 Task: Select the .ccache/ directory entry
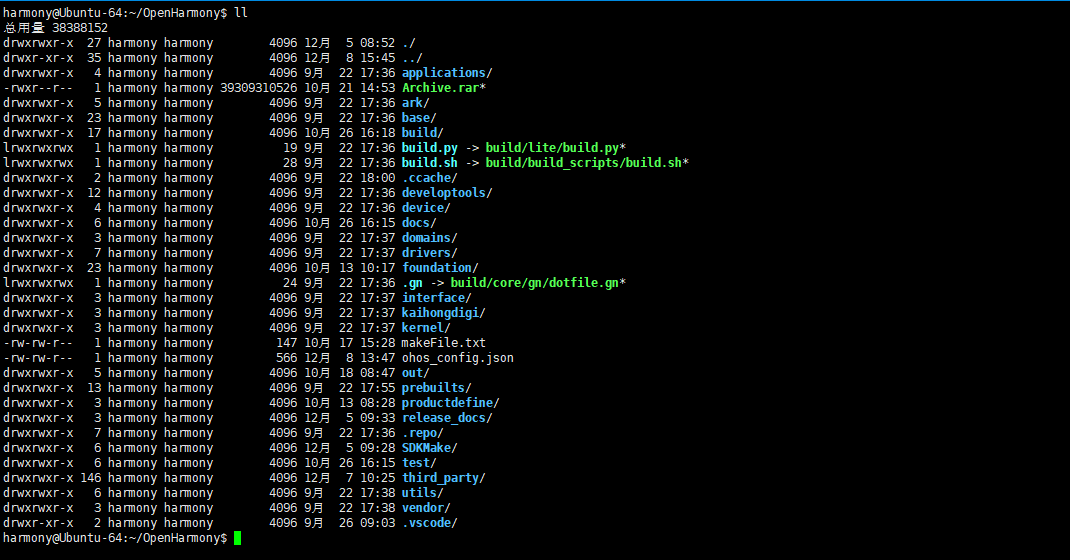pyautogui.click(x=427, y=178)
